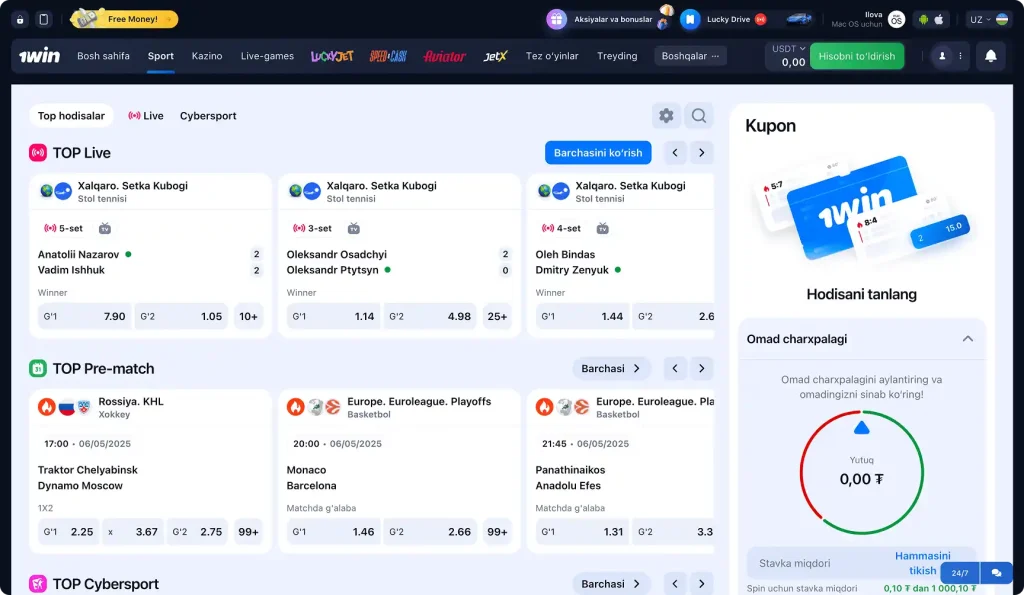This screenshot has width=1024, height=595.
Task: Bet G'2 2.66 on Barcelona
Action: click(x=430, y=532)
